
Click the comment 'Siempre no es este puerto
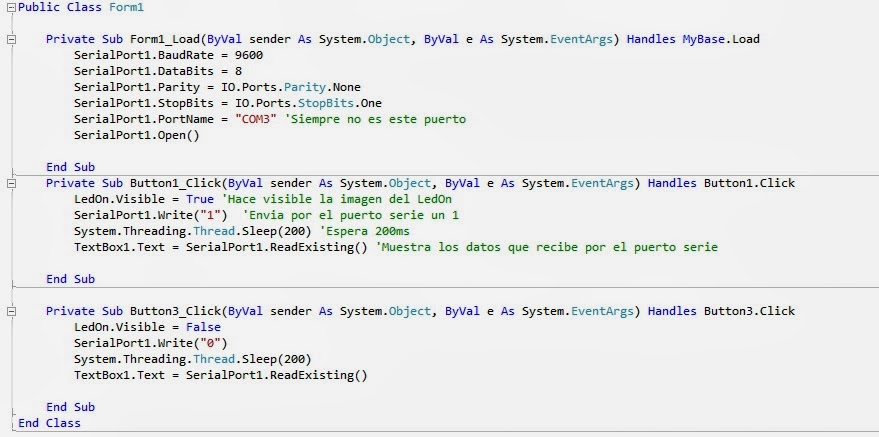click(x=375, y=119)
